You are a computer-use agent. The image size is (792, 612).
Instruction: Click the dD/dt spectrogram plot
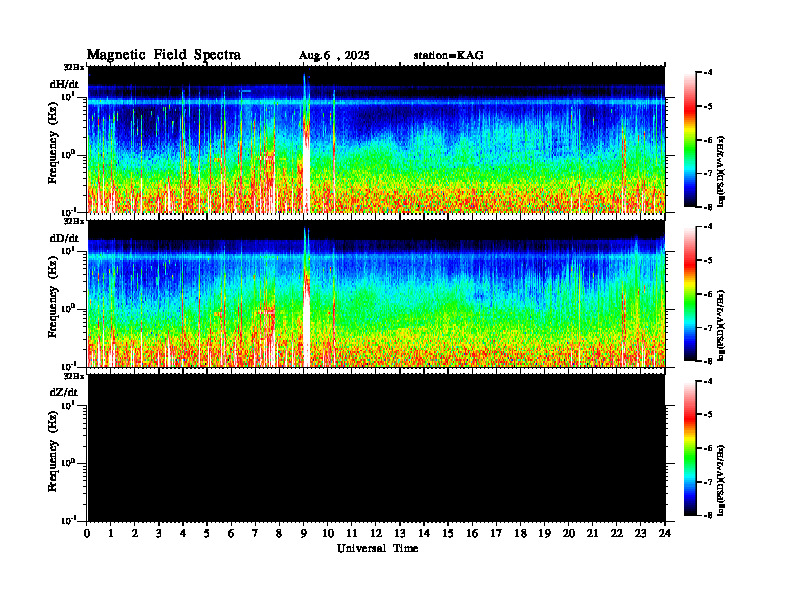tap(376, 293)
